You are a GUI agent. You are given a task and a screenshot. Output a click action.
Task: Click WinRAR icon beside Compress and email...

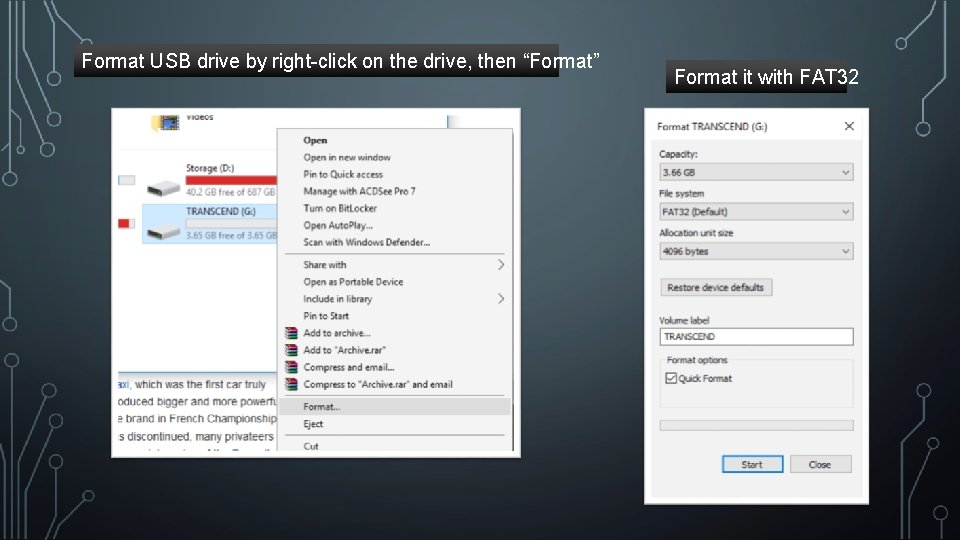pyautogui.click(x=291, y=367)
